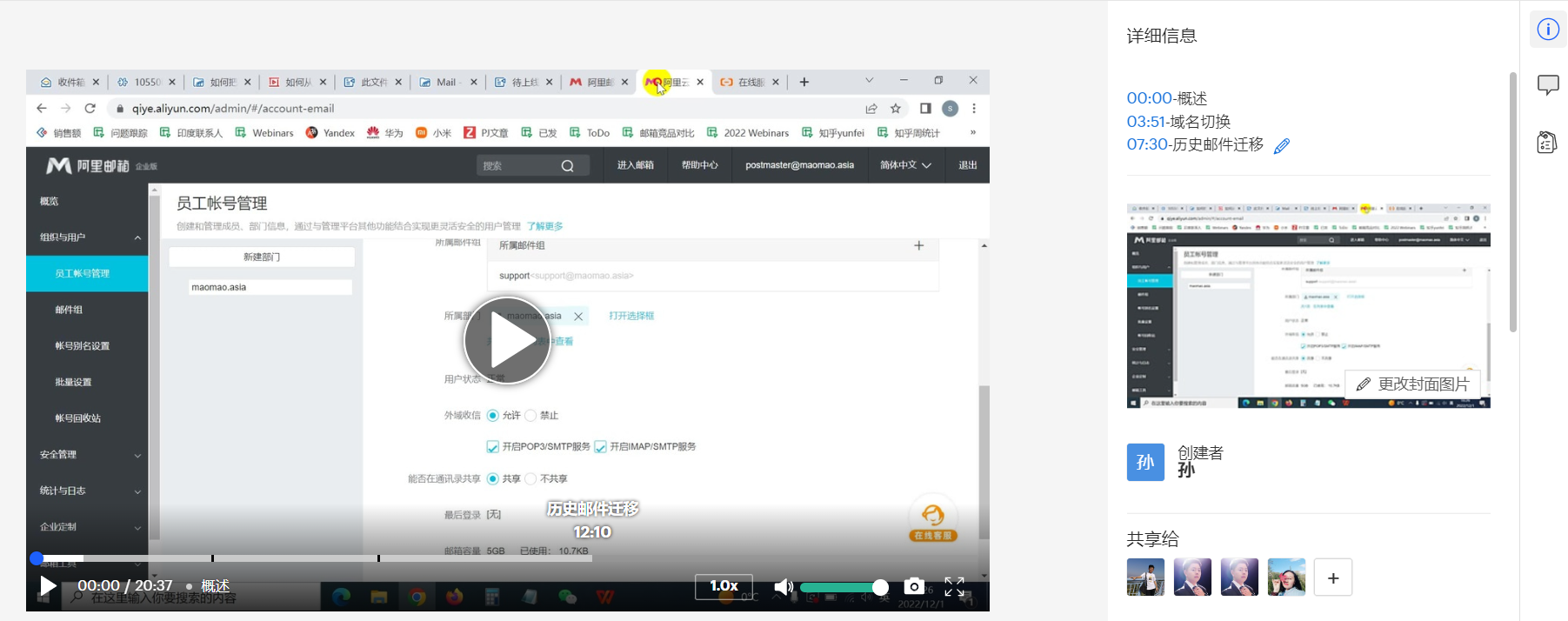
Task: Click the 更改封面图片 button
Action: tap(1413, 384)
